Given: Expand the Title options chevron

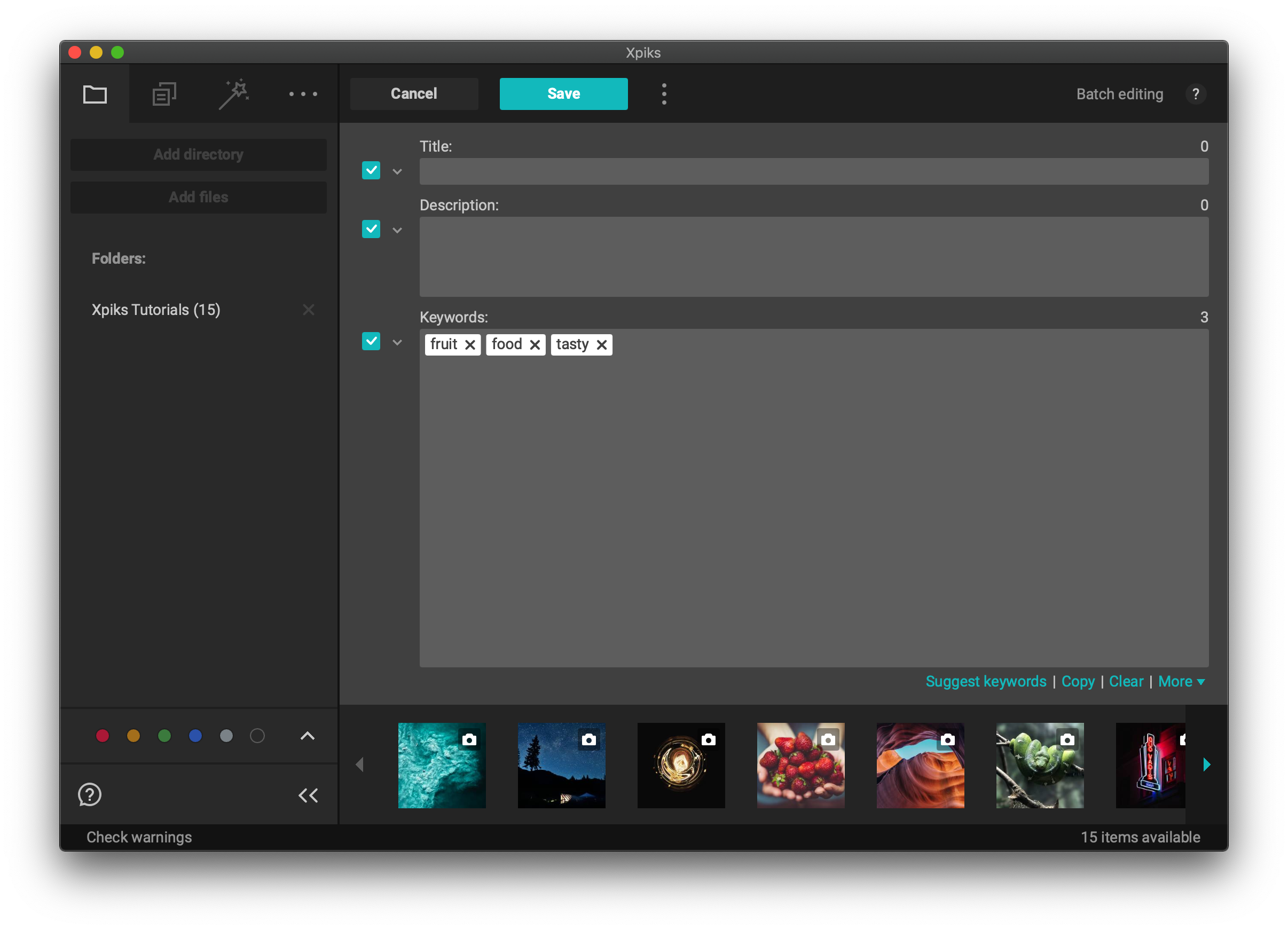Looking at the screenshot, I should (397, 171).
